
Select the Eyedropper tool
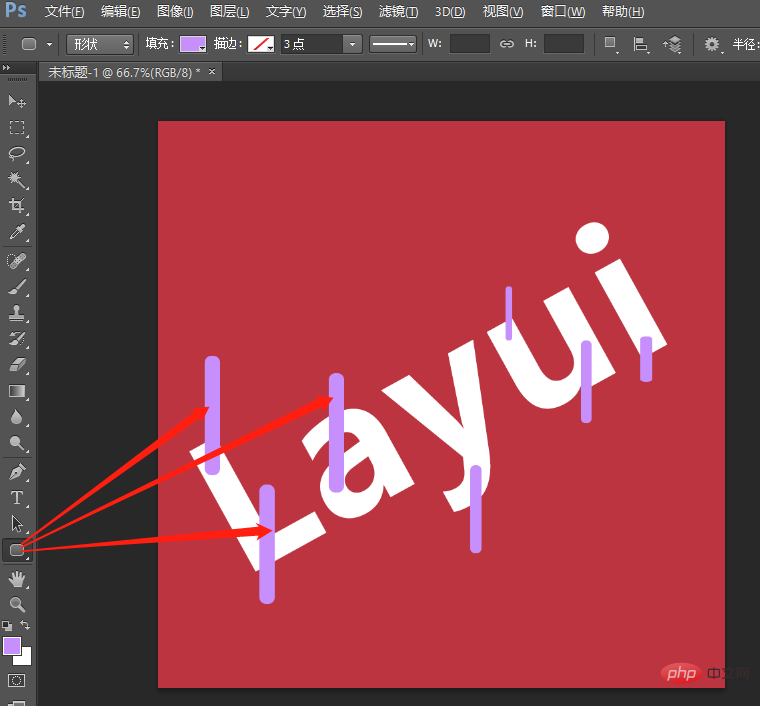pos(17,232)
